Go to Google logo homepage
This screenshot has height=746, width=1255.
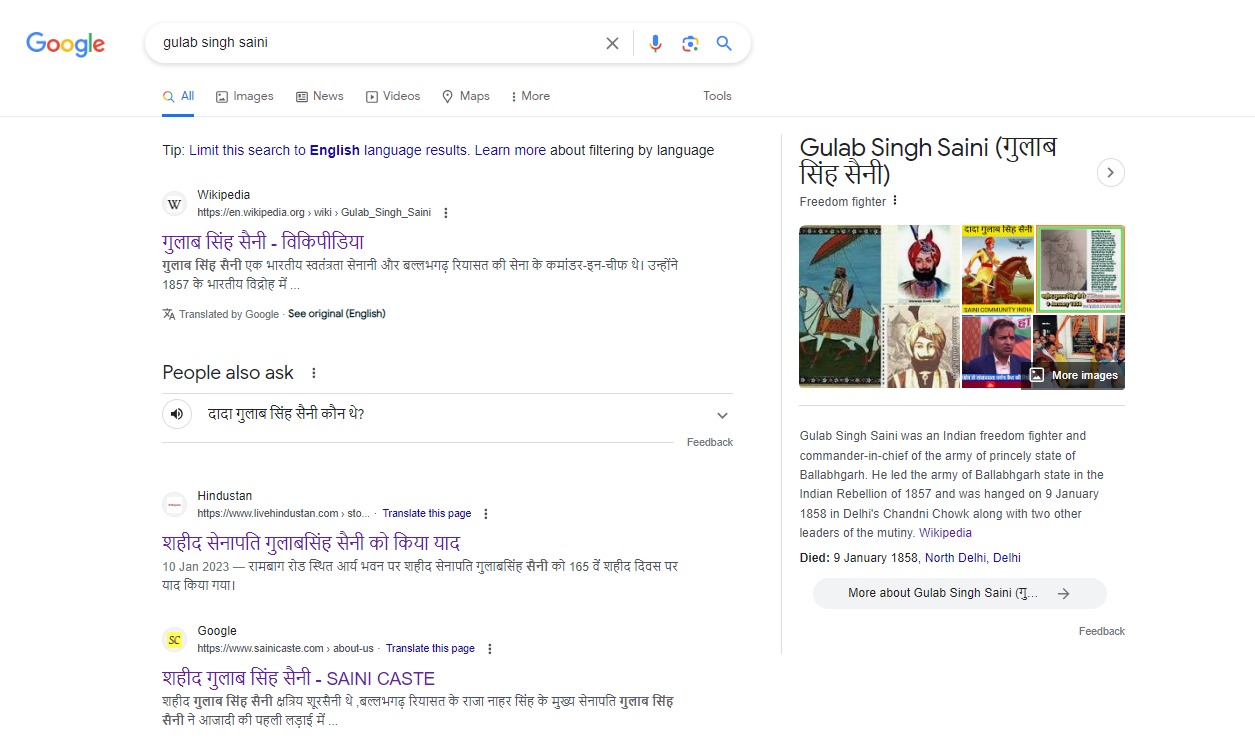[x=66, y=44]
